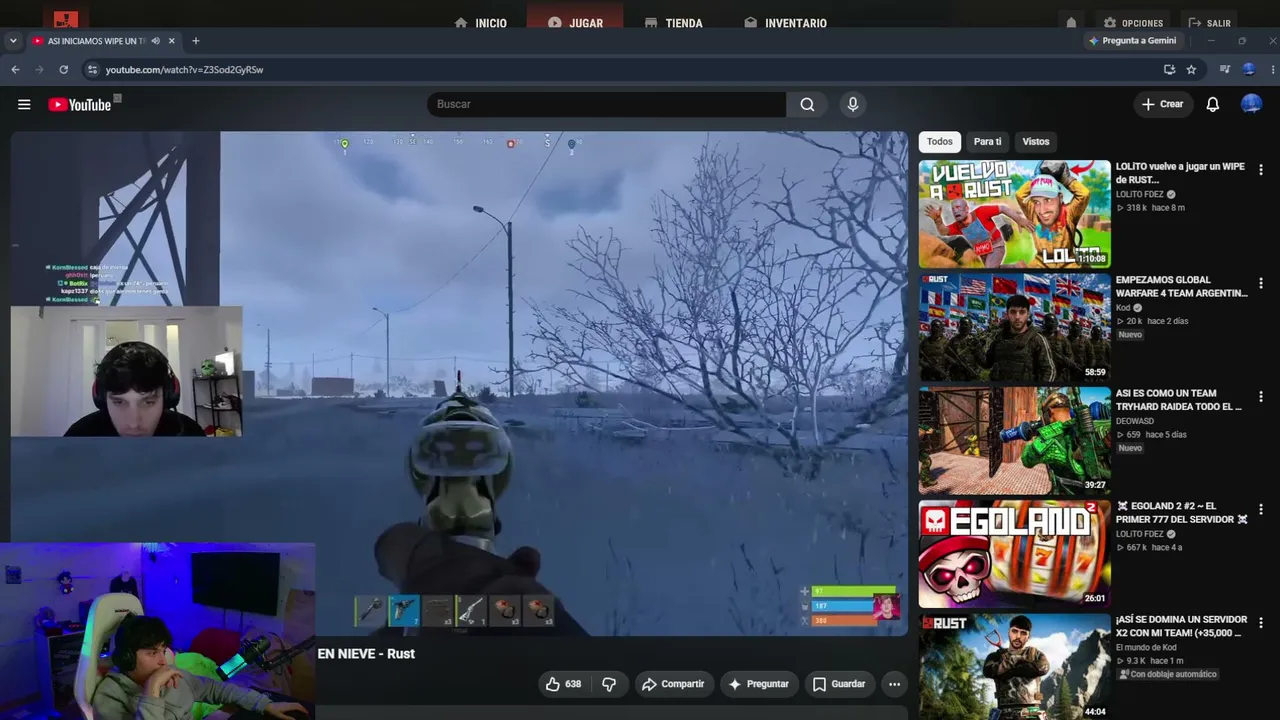The width and height of the screenshot is (1280, 720).
Task: Open options menu for ASÍ SE DOMINA video
Action: click(x=1260, y=623)
